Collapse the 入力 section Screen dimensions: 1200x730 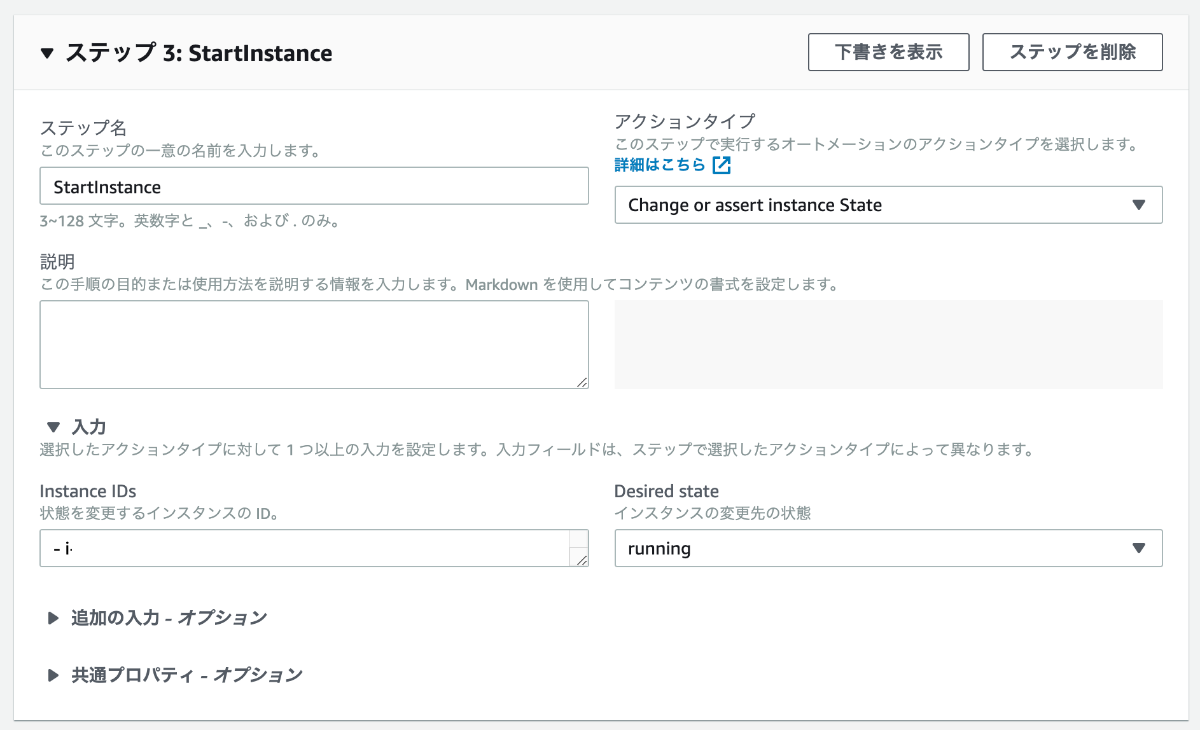click(54, 427)
